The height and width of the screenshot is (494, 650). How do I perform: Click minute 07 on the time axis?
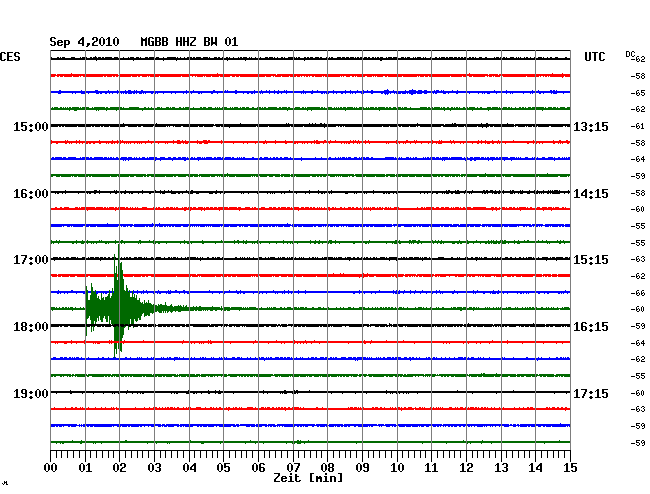tap(293, 468)
